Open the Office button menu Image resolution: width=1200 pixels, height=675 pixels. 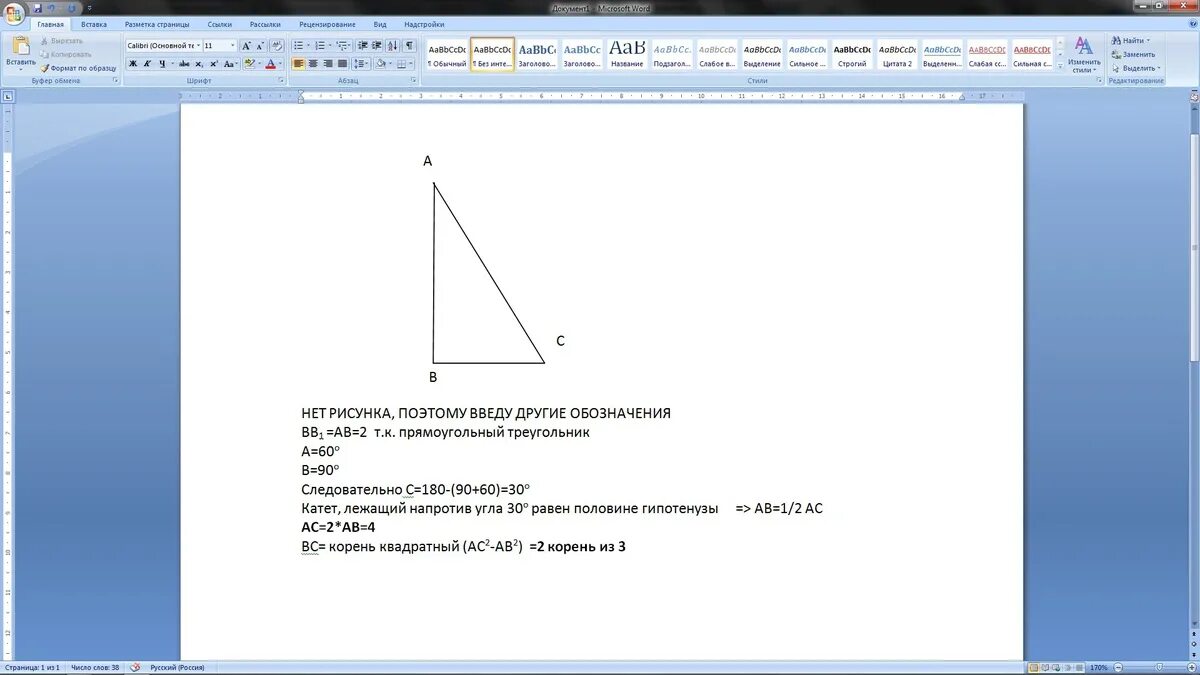[x=13, y=12]
